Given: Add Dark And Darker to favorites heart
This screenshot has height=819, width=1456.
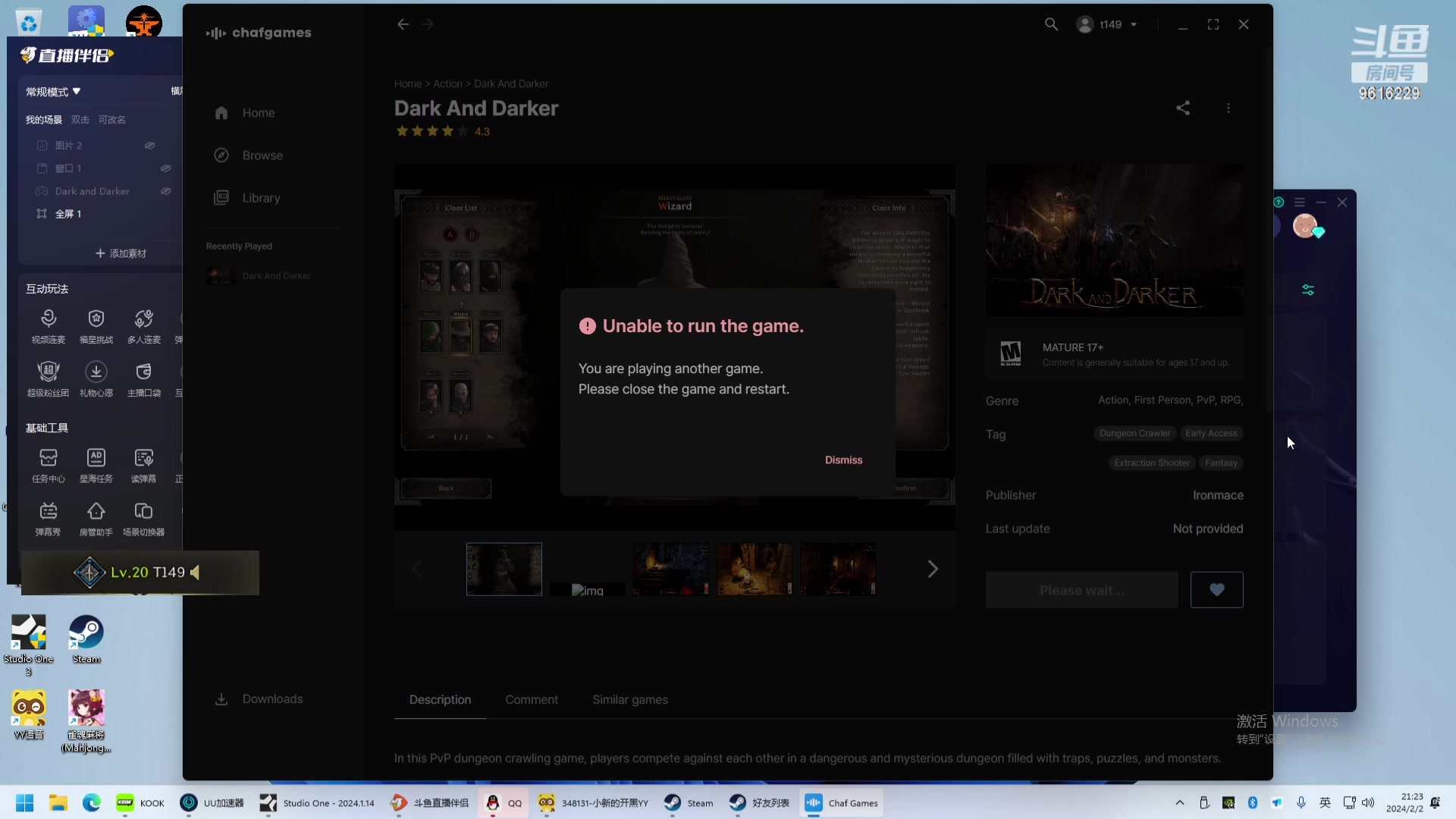Looking at the screenshot, I should coord(1217,590).
